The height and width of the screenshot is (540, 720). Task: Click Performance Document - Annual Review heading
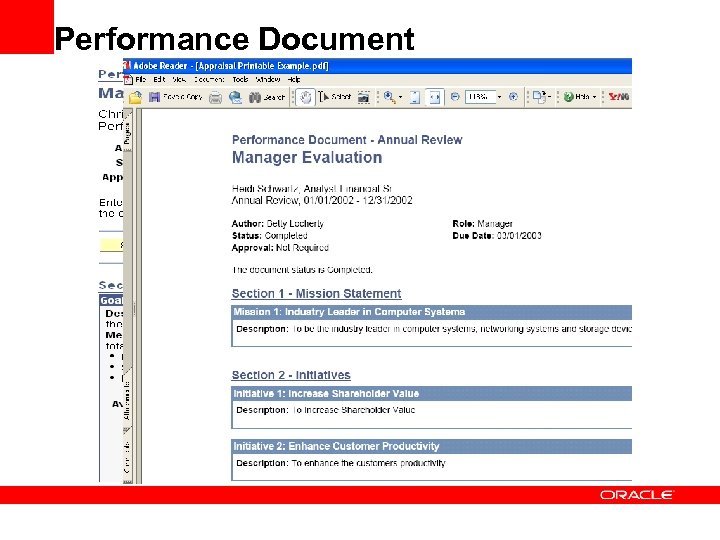[x=347, y=140]
